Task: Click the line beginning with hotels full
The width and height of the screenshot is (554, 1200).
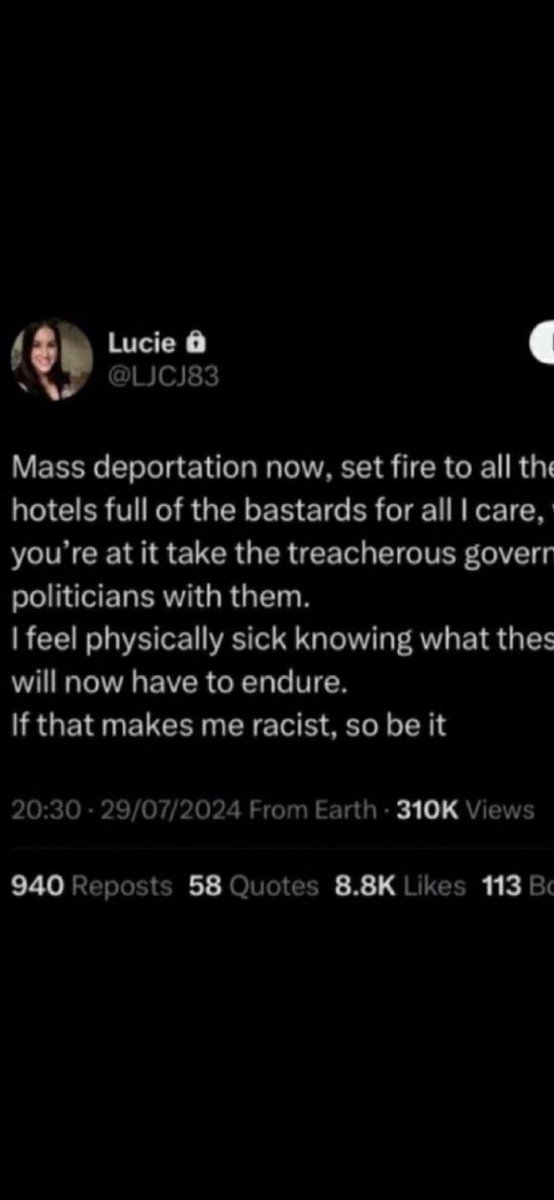Action: click(x=281, y=510)
